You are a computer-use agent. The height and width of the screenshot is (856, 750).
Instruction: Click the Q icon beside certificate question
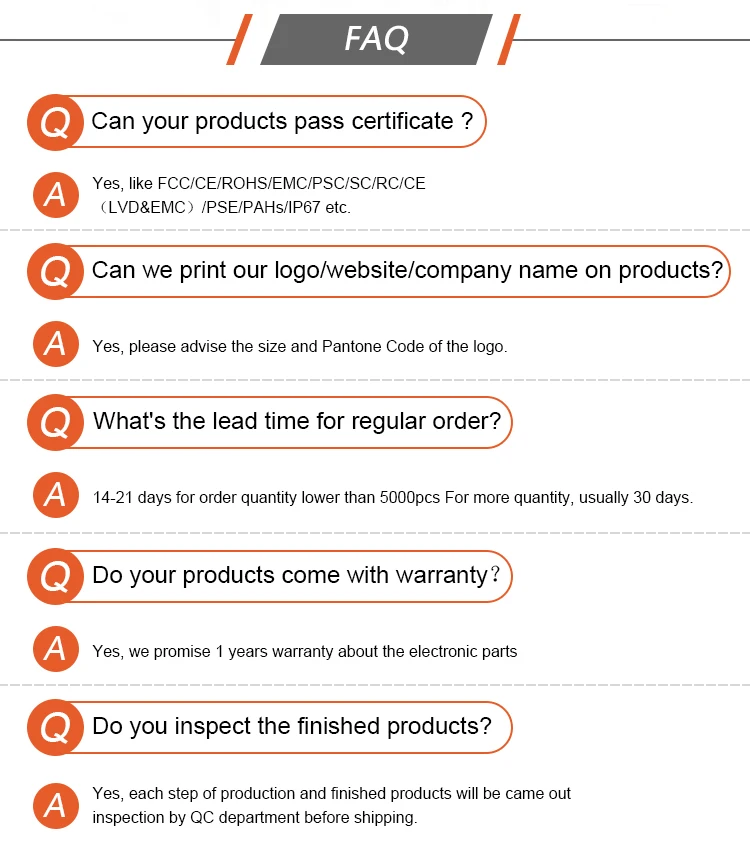(x=55, y=122)
